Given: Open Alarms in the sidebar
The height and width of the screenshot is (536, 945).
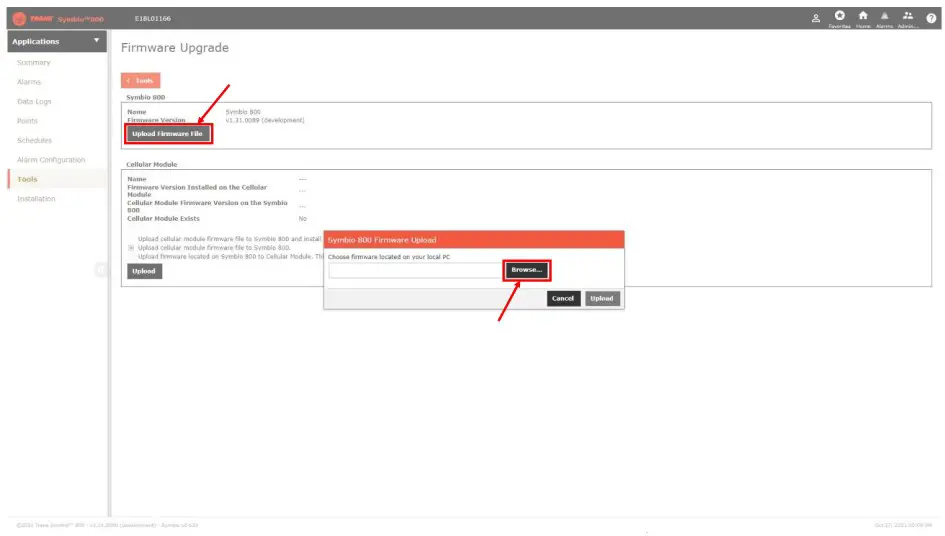Looking at the screenshot, I should [x=29, y=82].
